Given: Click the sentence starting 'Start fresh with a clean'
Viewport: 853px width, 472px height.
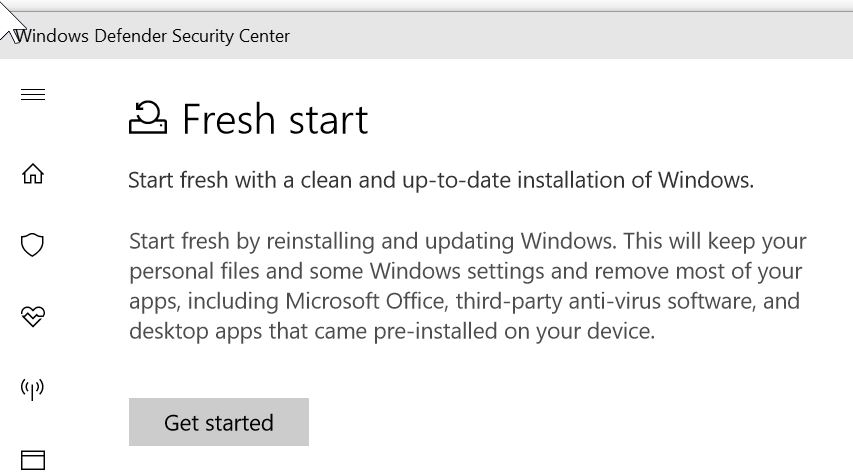Looking at the screenshot, I should [441, 180].
